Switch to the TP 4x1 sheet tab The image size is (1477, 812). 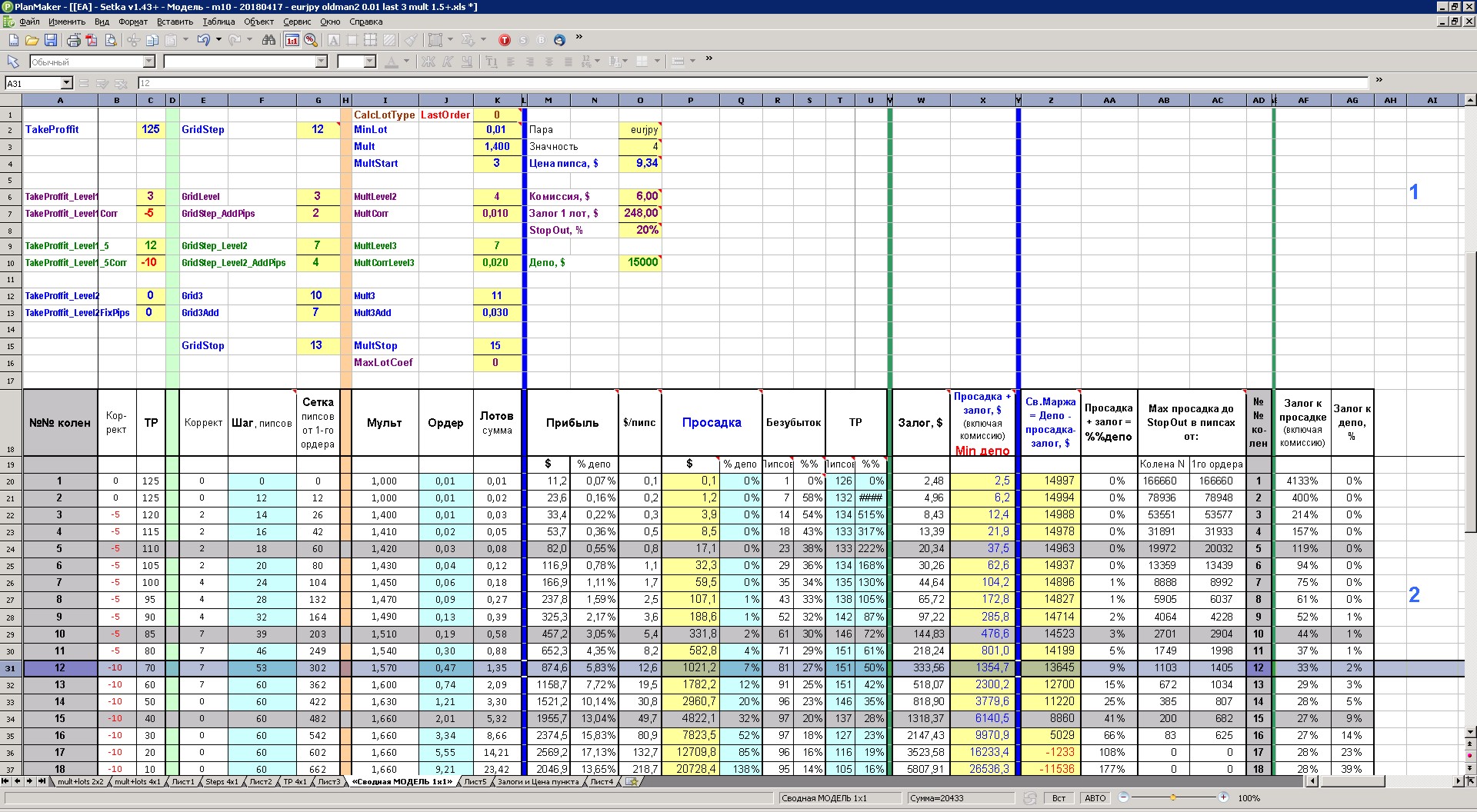295,782
